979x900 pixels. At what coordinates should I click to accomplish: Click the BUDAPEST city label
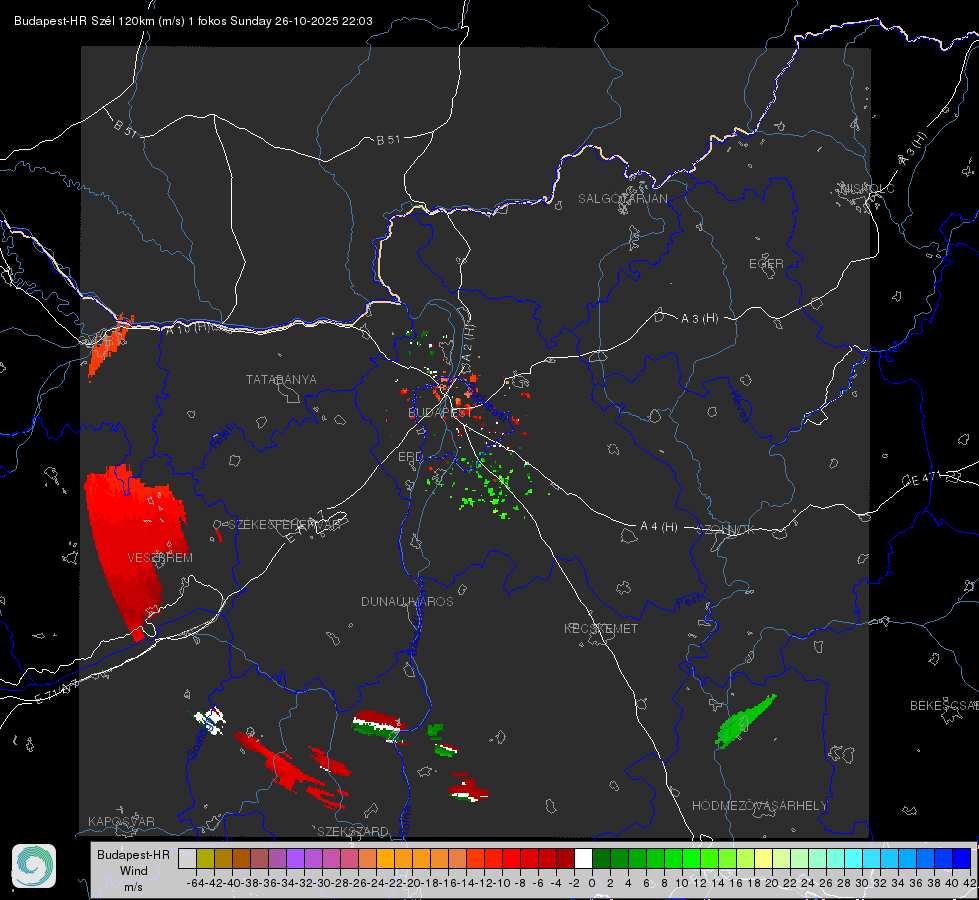click(x=438, y=412)
